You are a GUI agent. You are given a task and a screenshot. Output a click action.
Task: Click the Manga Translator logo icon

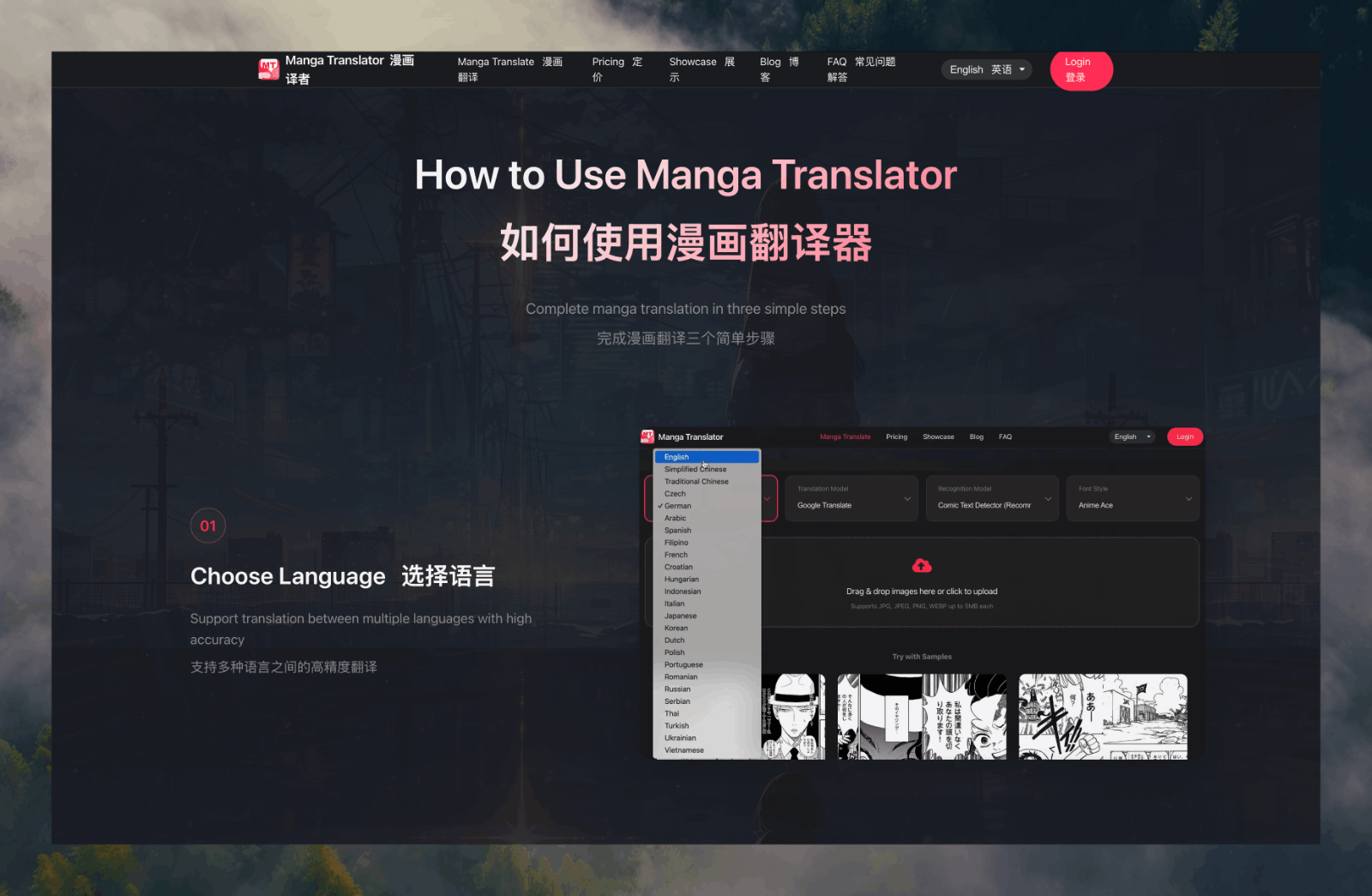268,69
